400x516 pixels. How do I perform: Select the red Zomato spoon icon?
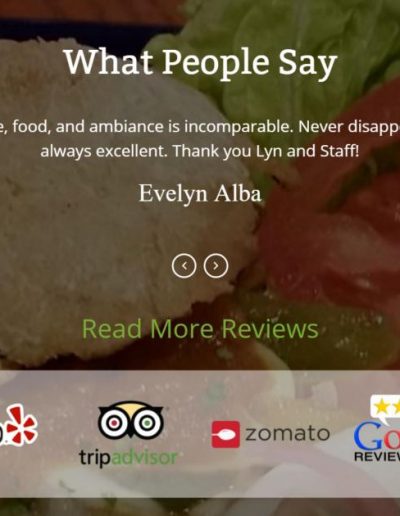pos(226,434)
